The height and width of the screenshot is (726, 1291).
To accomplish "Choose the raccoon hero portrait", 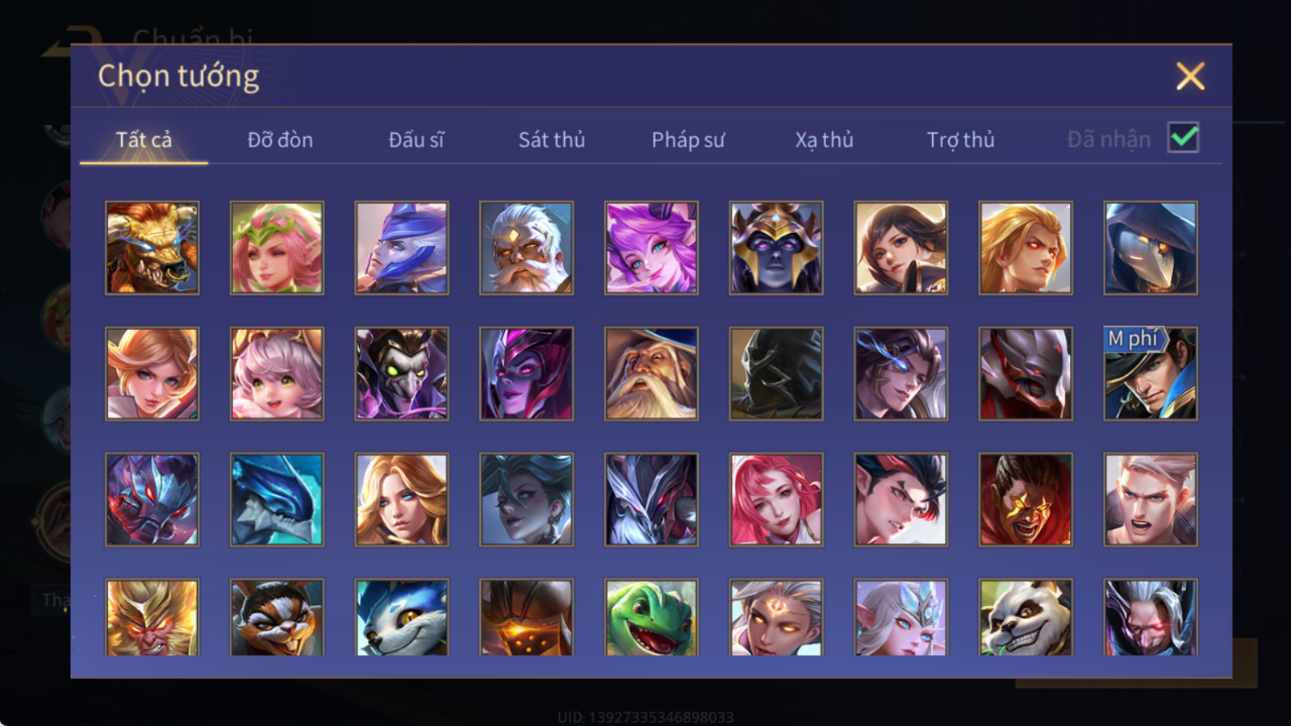I will tap(277, 617).
